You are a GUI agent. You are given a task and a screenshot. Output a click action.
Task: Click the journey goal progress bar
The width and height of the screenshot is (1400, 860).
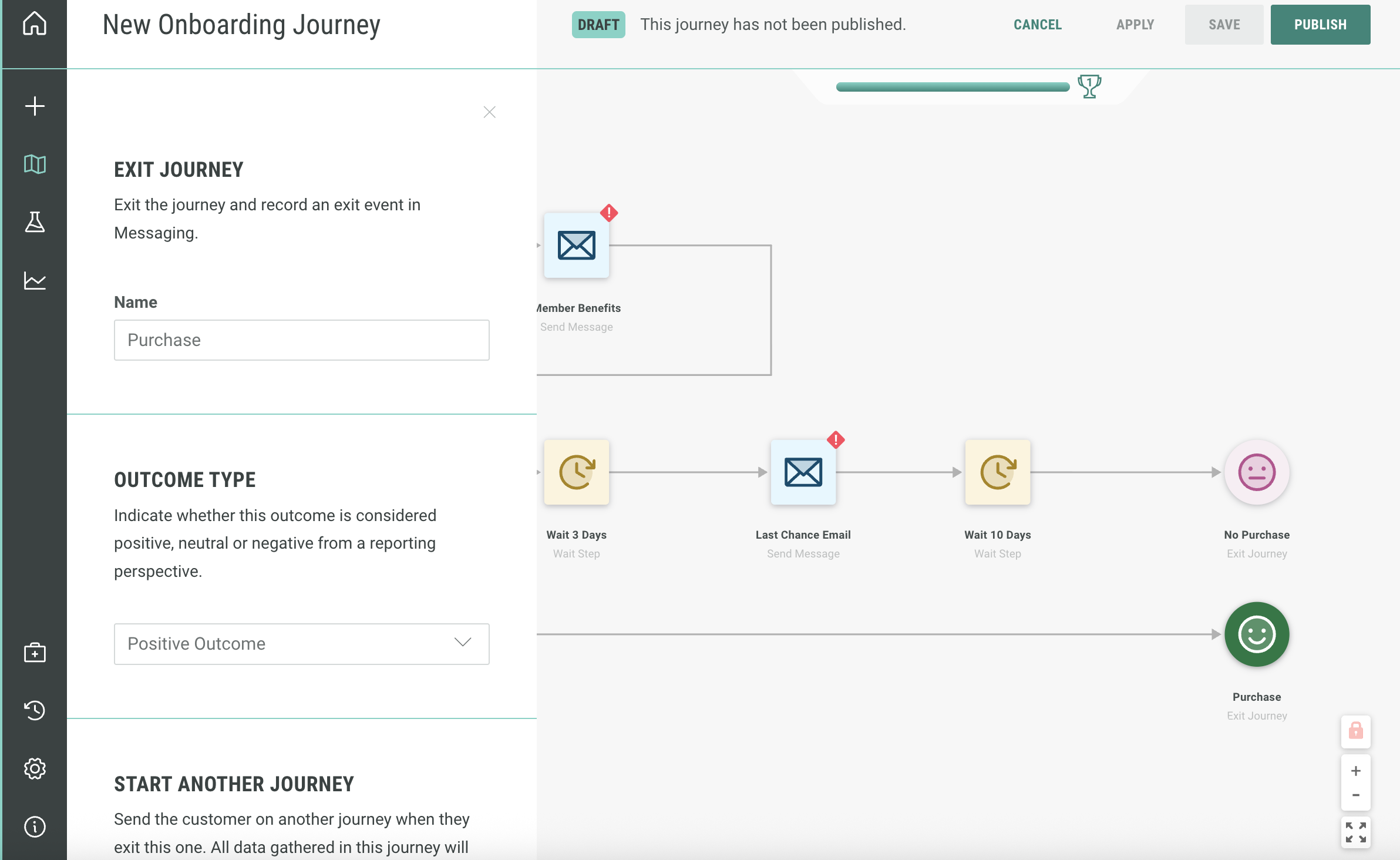pos(952,87)
